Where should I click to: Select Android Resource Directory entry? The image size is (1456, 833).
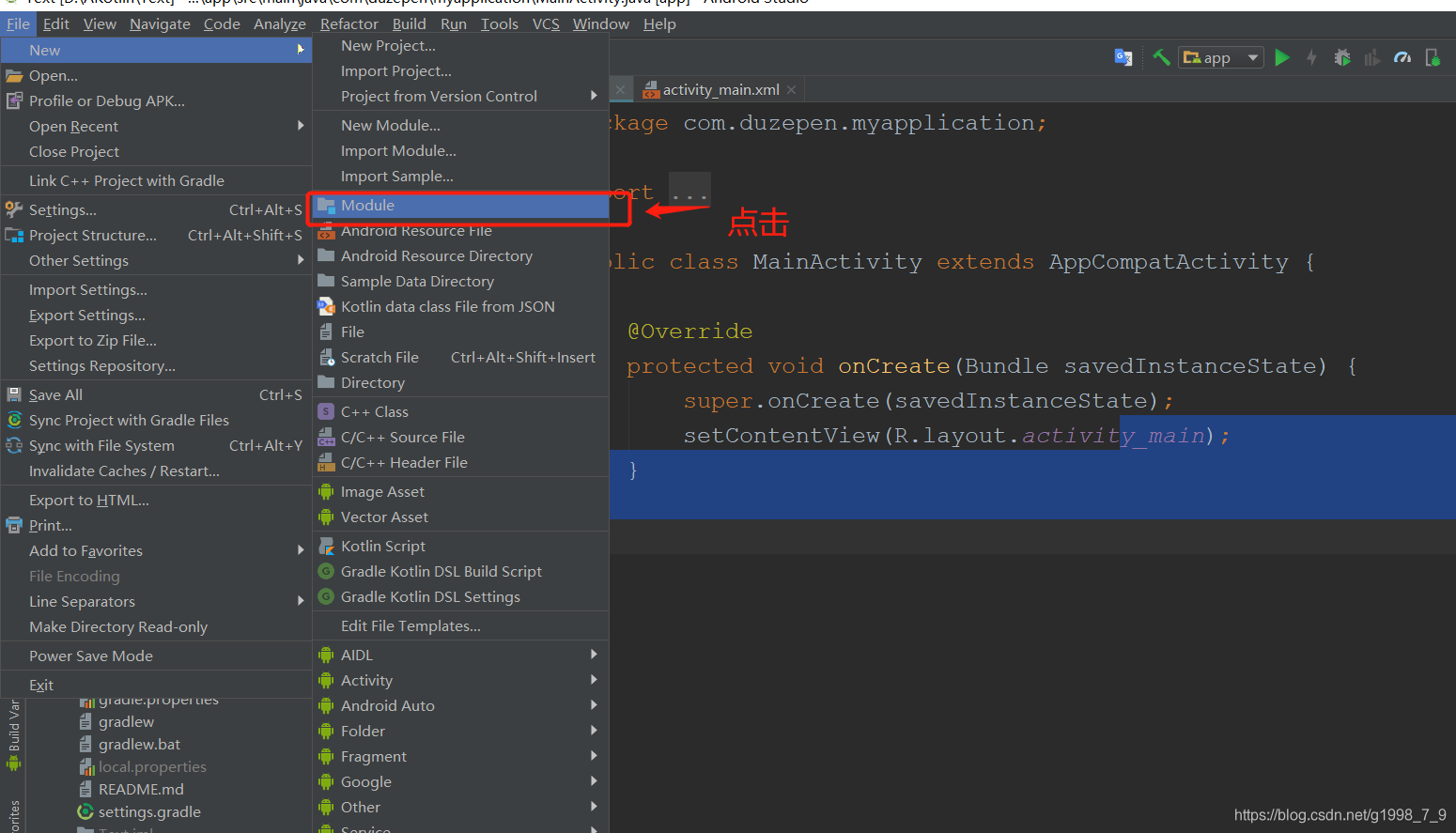click(460, 256)
